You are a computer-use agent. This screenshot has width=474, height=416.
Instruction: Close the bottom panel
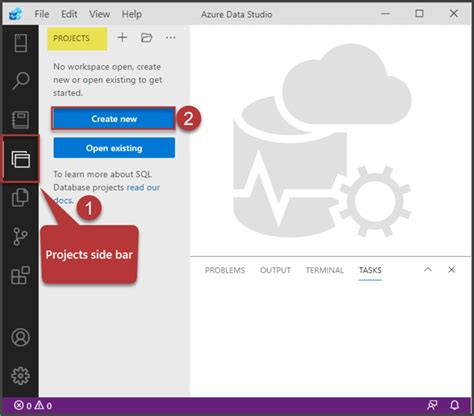(452, 269)
